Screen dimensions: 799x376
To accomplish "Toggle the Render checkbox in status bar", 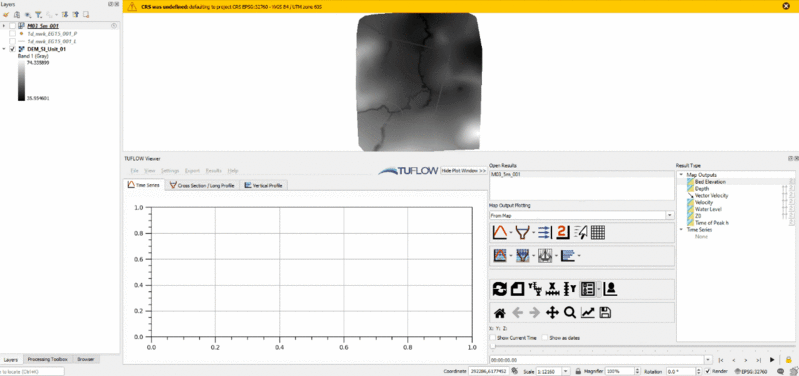I will coord(707,371).
